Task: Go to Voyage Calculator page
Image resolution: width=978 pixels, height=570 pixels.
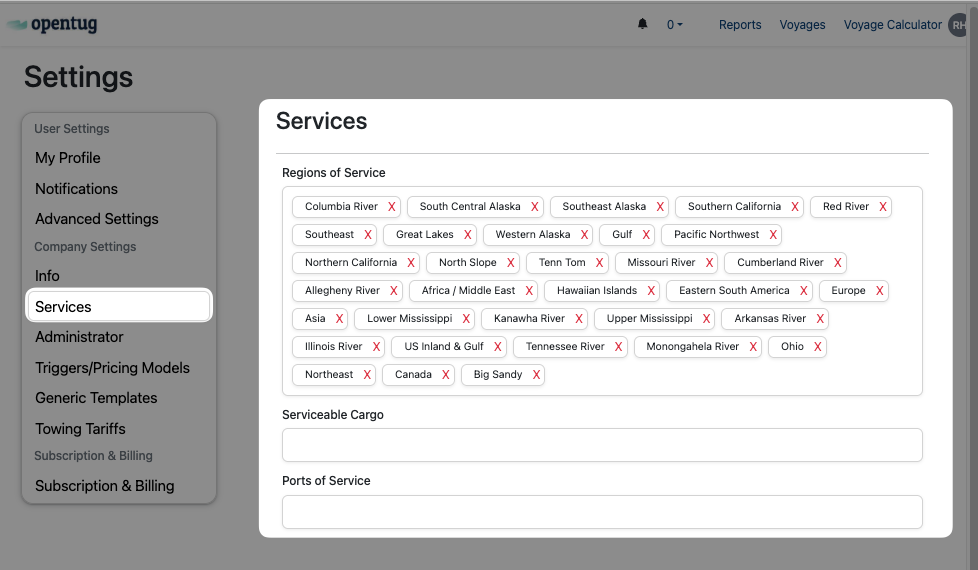Action: [892, 25]
